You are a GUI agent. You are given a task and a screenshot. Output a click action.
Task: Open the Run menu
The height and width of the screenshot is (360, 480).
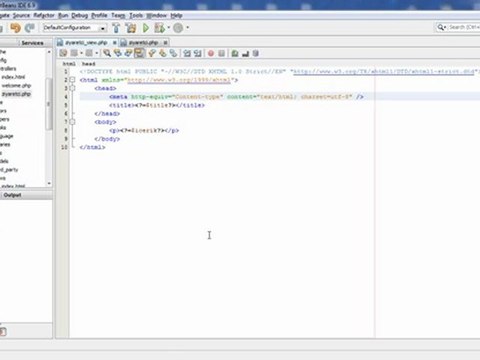(x=63, y=15)
